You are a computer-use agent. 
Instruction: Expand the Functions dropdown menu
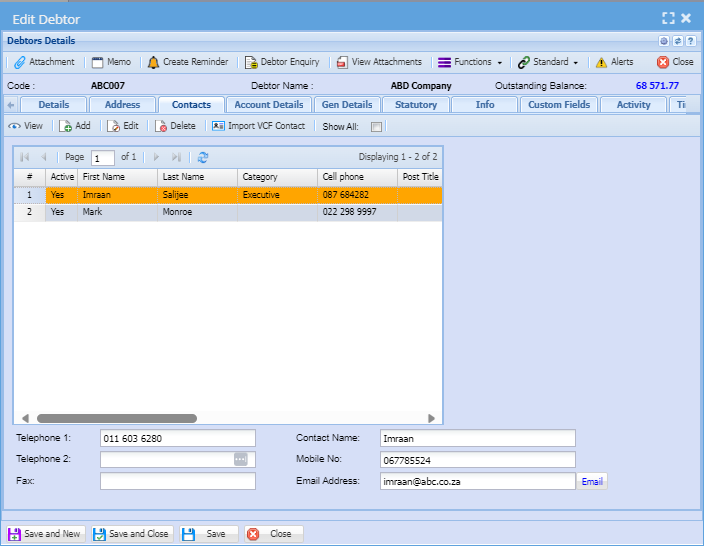pyautogui.click(x=470, y=62)
